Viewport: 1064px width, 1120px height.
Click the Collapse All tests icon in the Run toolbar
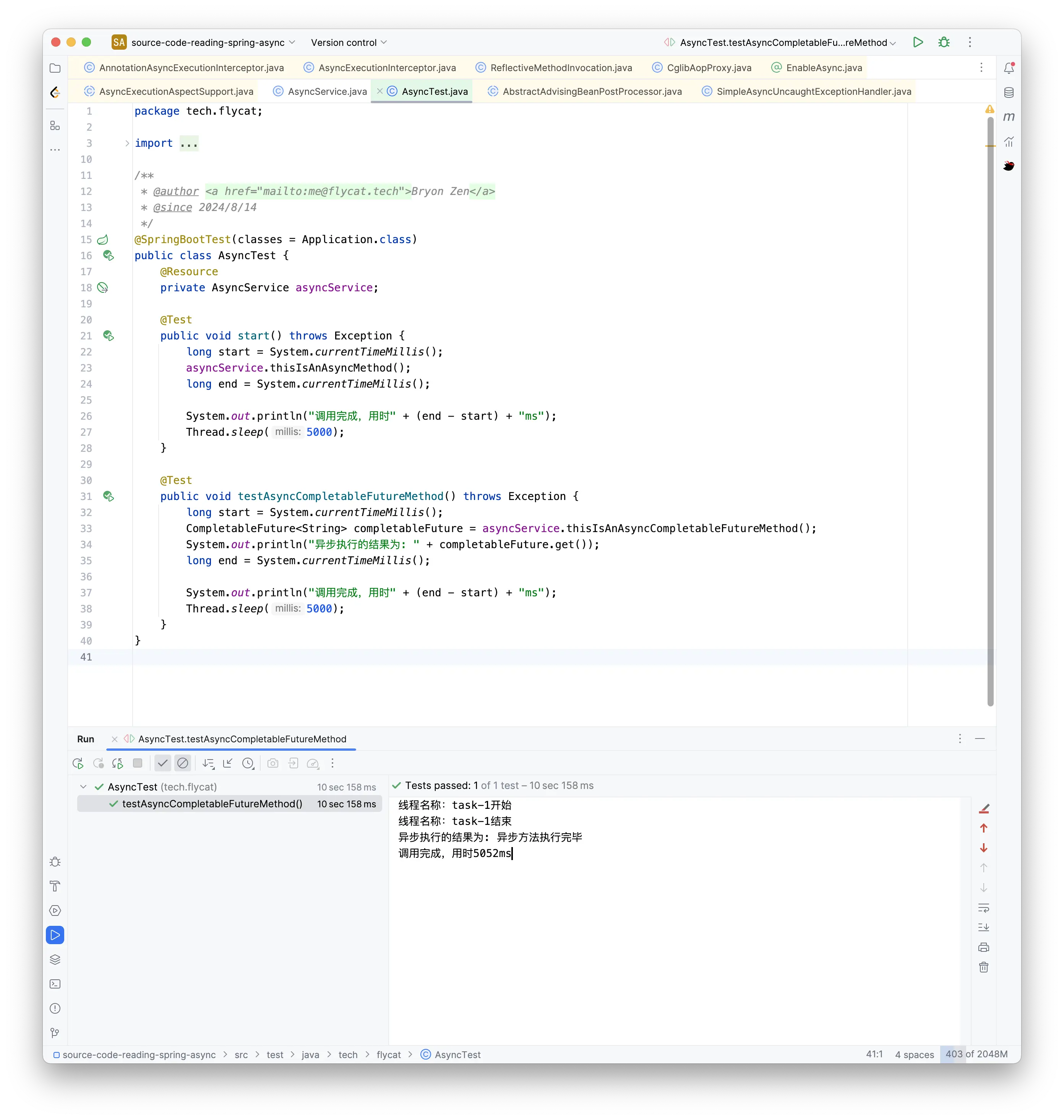[228, 763]
